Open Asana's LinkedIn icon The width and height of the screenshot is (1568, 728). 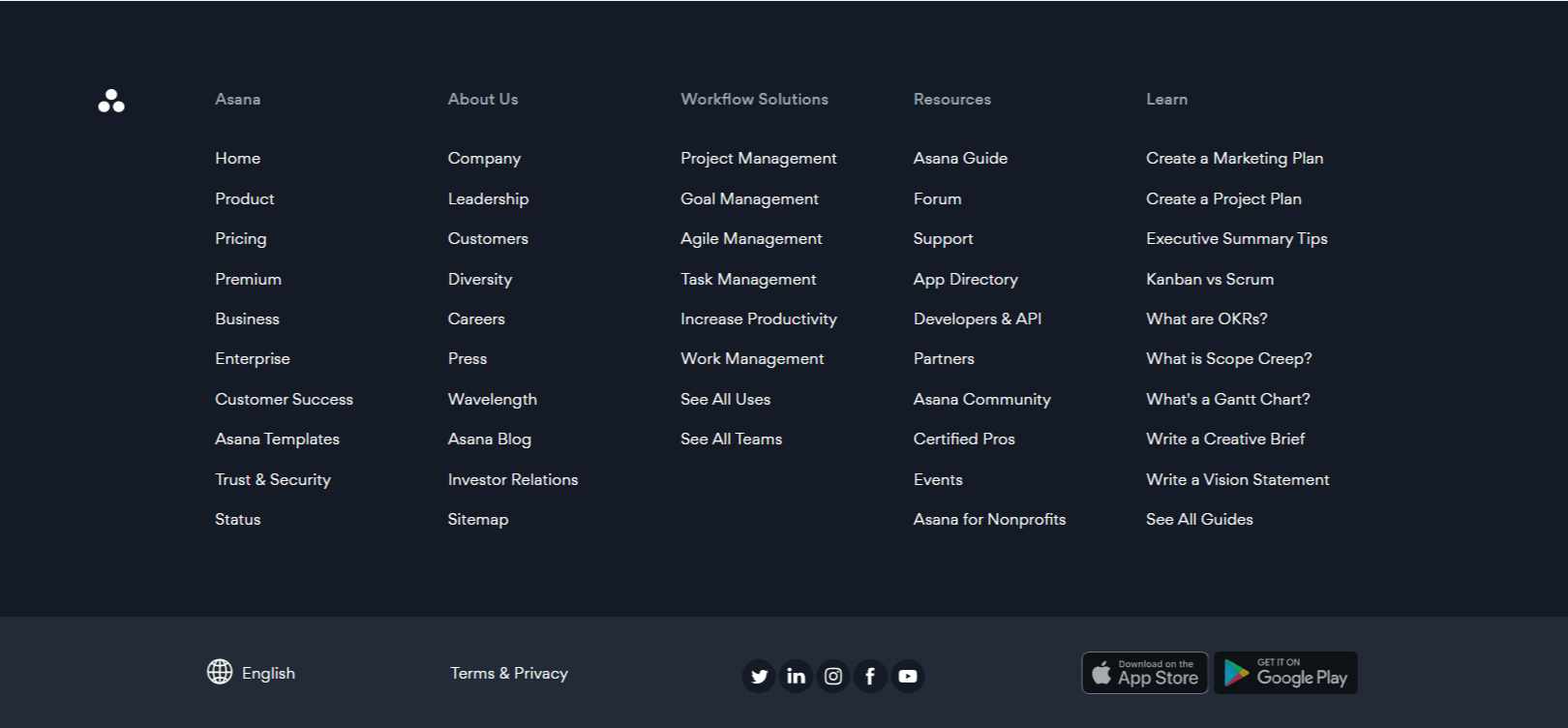[796, 676]
